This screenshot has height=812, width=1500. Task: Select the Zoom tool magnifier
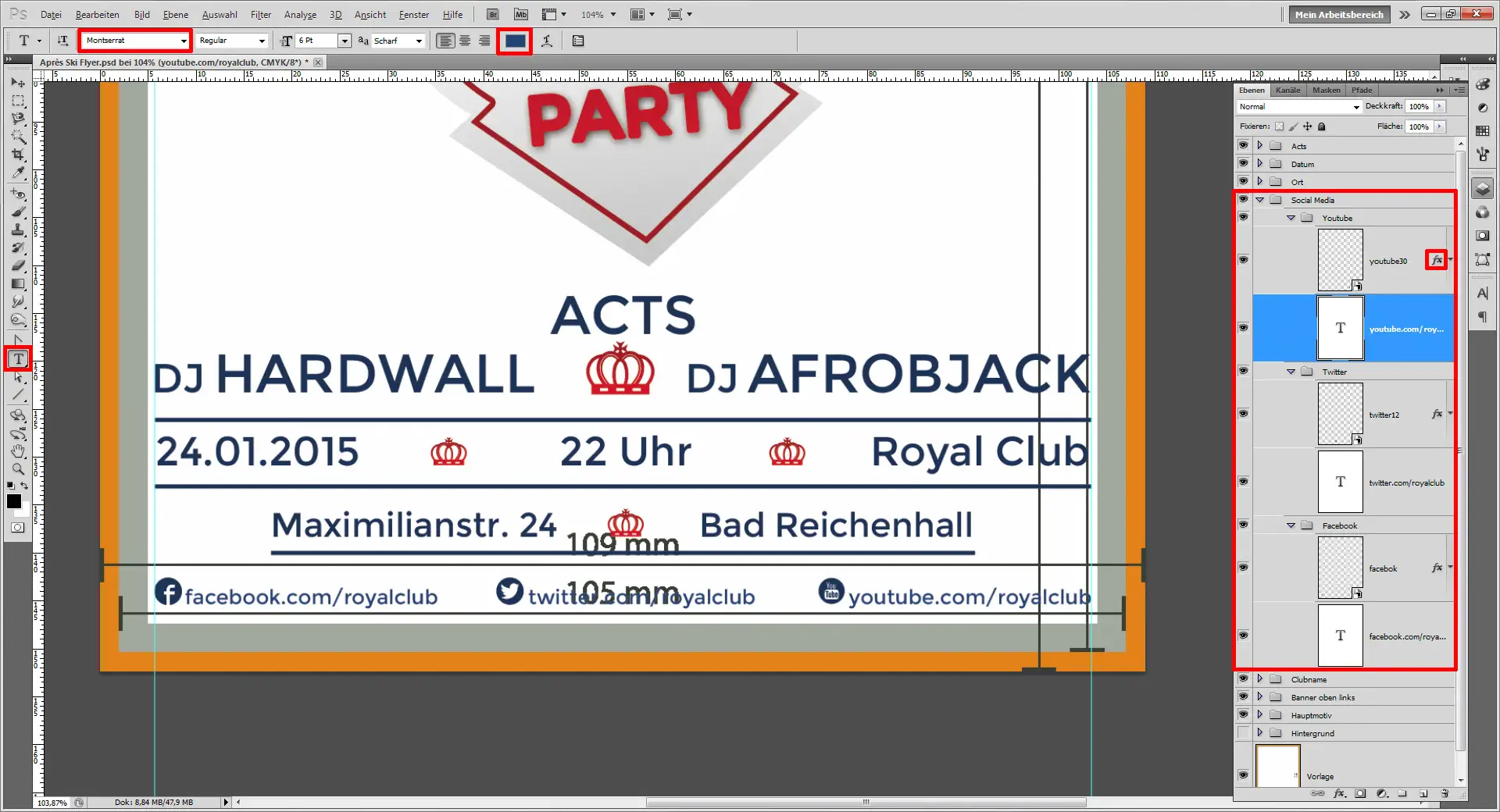(x=18, y=469)
